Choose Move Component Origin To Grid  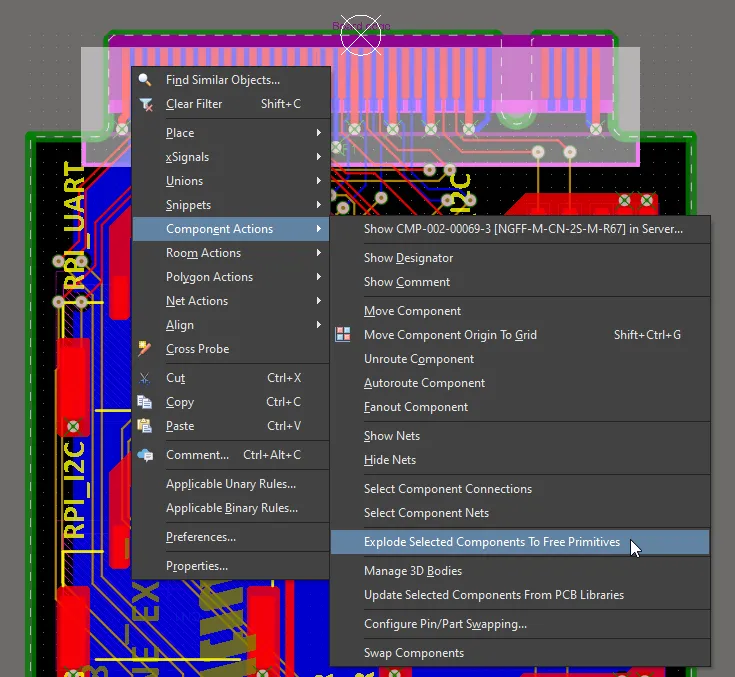coord(520,335)
